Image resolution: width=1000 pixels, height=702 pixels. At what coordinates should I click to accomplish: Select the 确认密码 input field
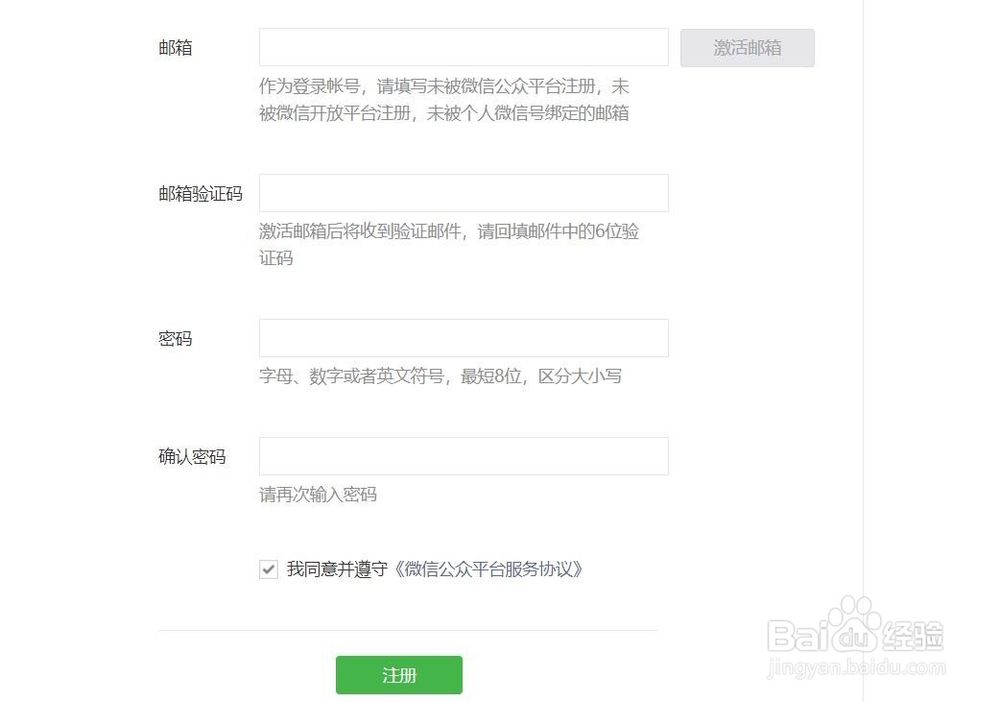pyautogui.click(x=464, y=456)
